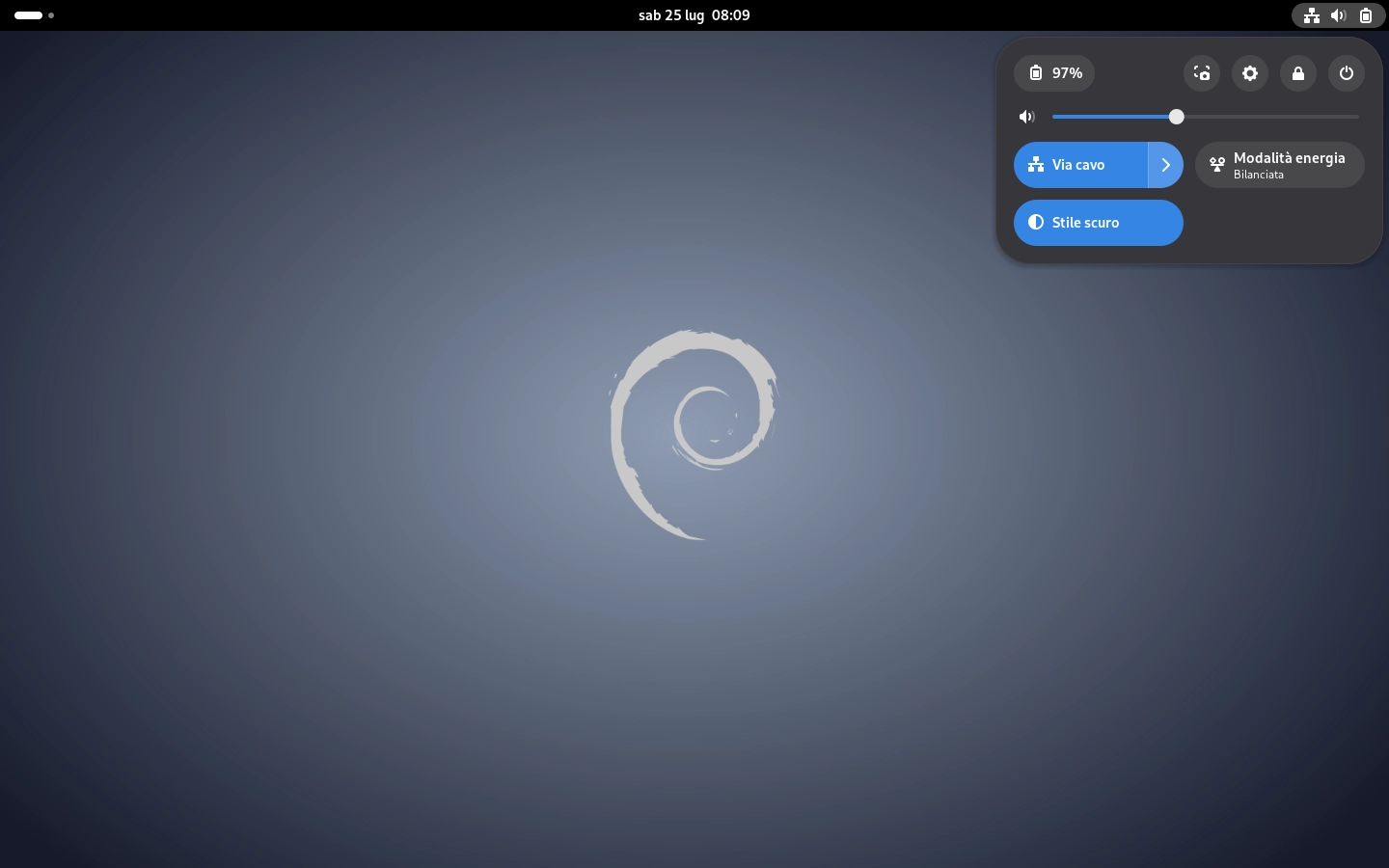Disable the Stile scuro dark style
Image resolution: width=1389 pixels, height=868 pixels.
click(x=1099, y=223)
